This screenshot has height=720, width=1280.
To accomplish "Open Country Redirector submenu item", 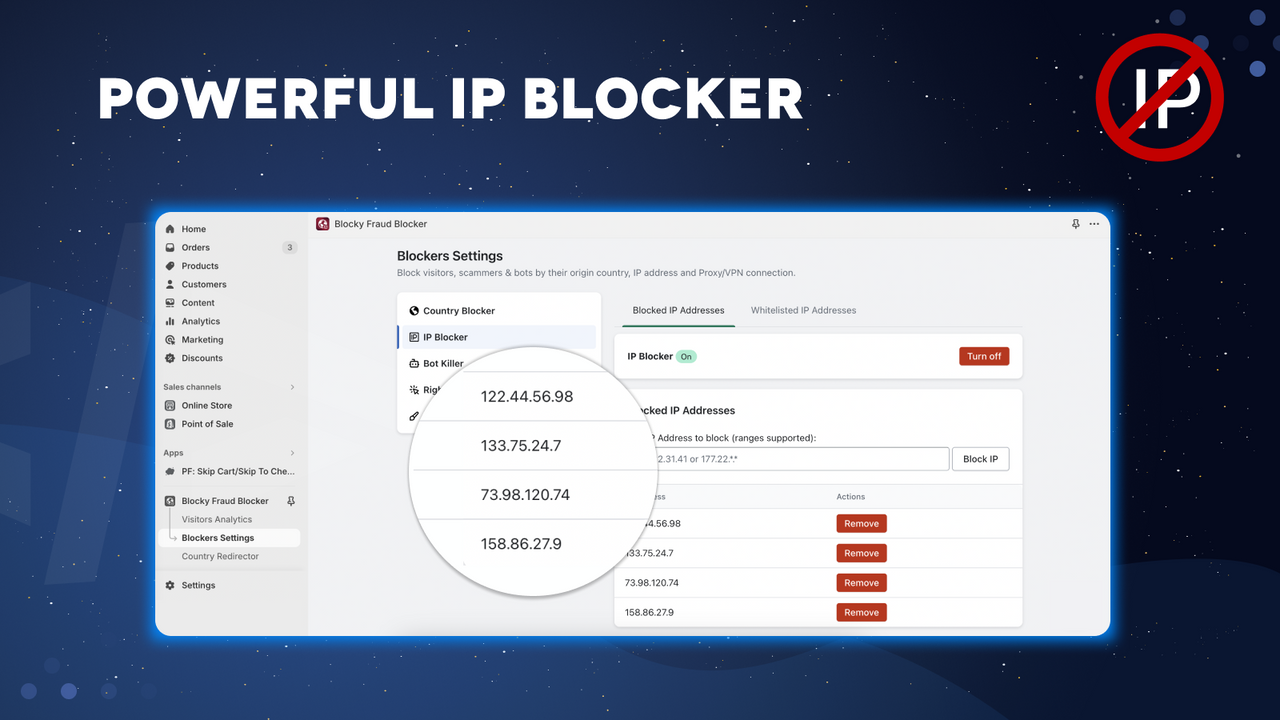I will tap(220, 557).
